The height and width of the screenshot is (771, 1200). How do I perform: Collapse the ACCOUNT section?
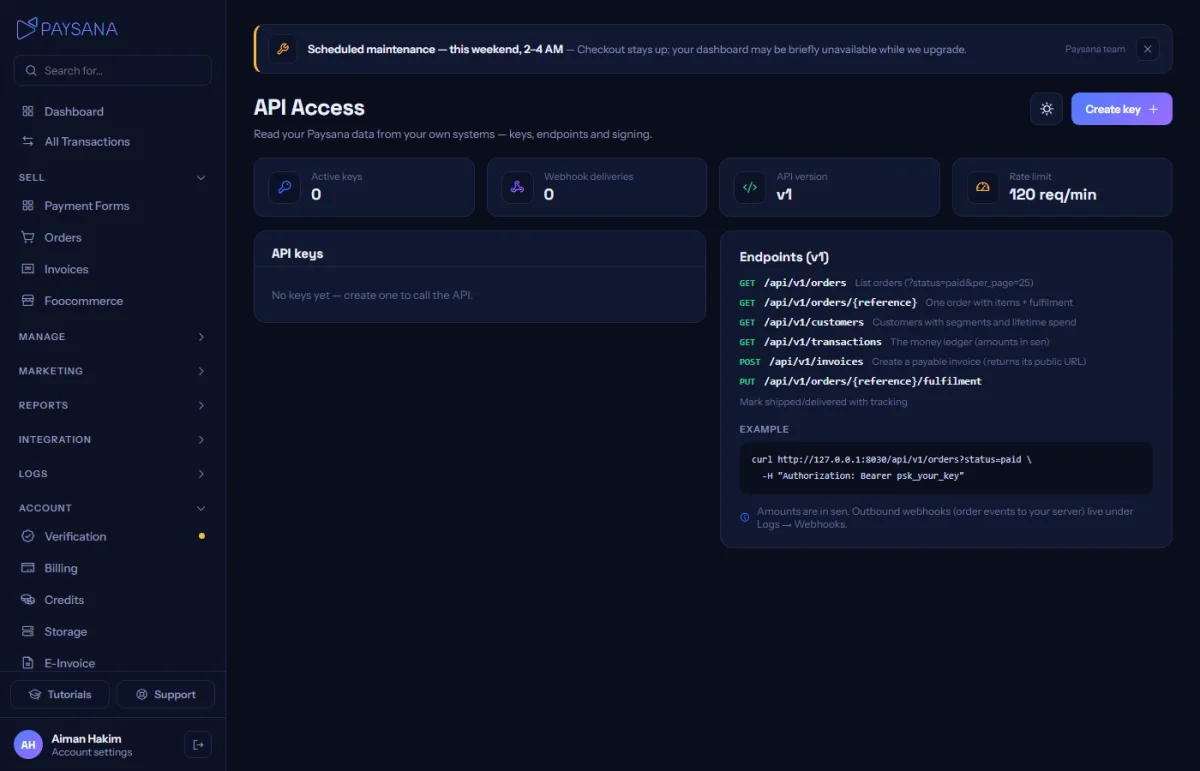(x=112, y=508)
